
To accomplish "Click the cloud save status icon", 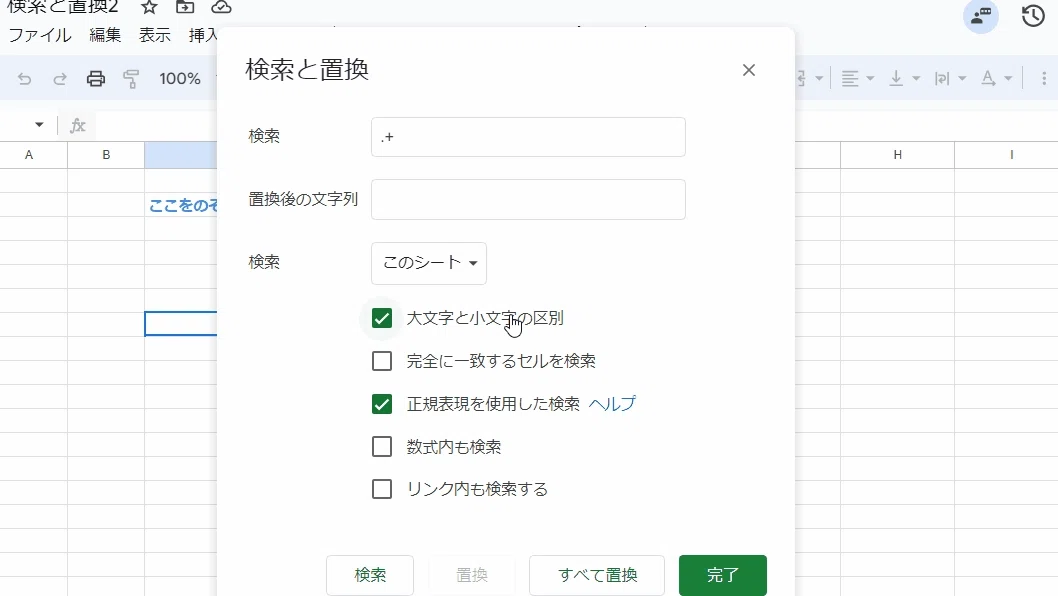I will pos(221,7).
